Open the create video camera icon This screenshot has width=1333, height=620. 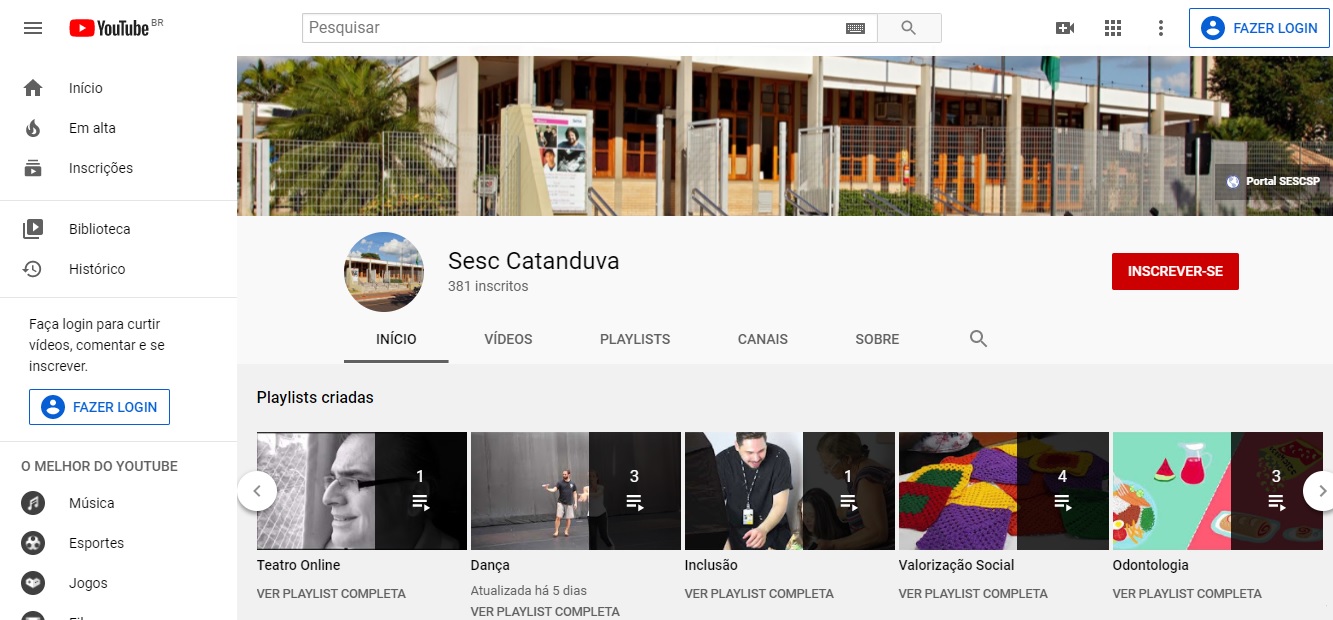click(1065, 28)
